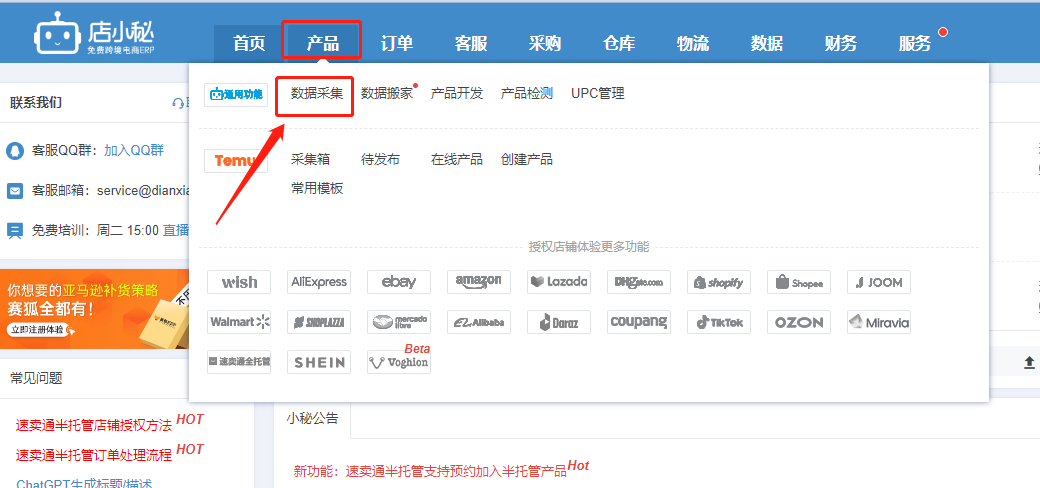Open Temu 常用模板
This screenshot has height=488, width=1040.
317,188
